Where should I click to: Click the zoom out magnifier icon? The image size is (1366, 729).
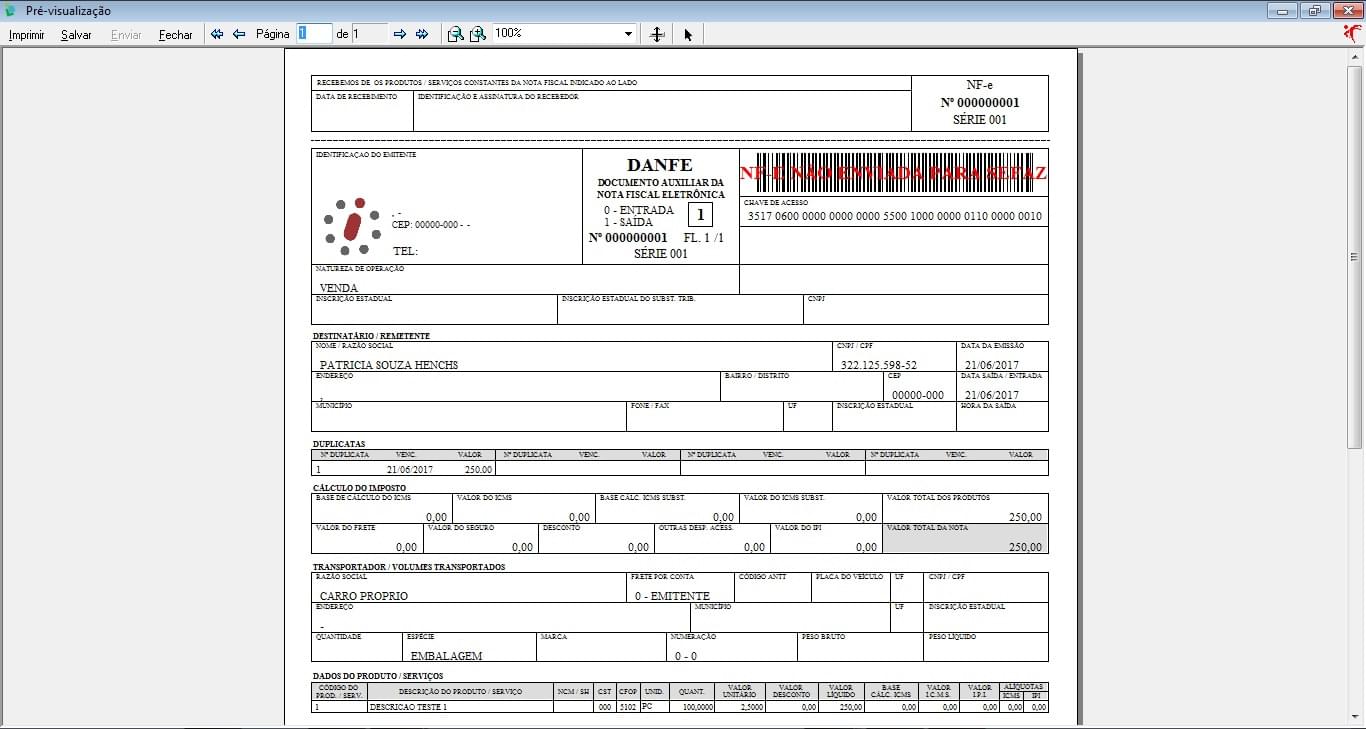click(455, 34)
